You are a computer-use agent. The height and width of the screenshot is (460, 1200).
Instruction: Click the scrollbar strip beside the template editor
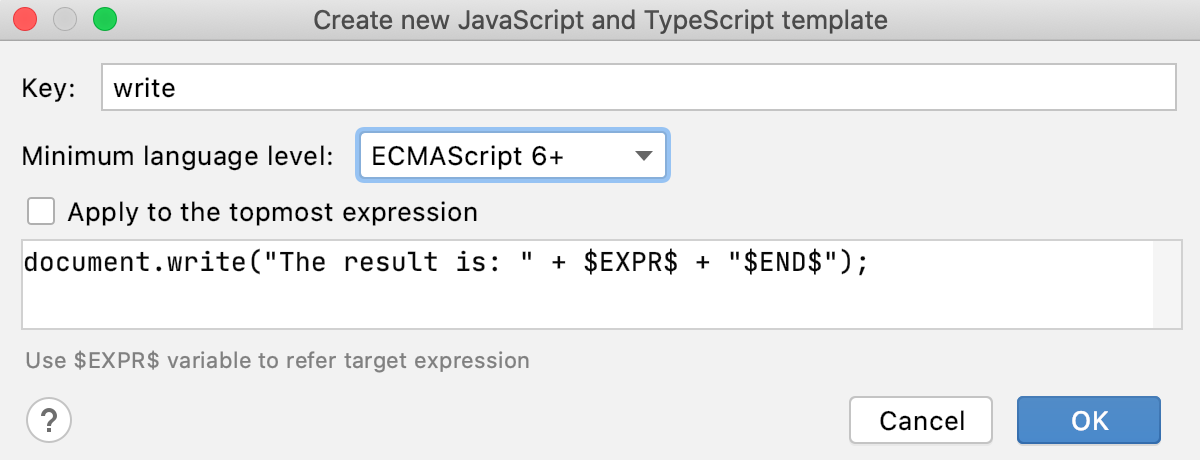coord(1165,284)
